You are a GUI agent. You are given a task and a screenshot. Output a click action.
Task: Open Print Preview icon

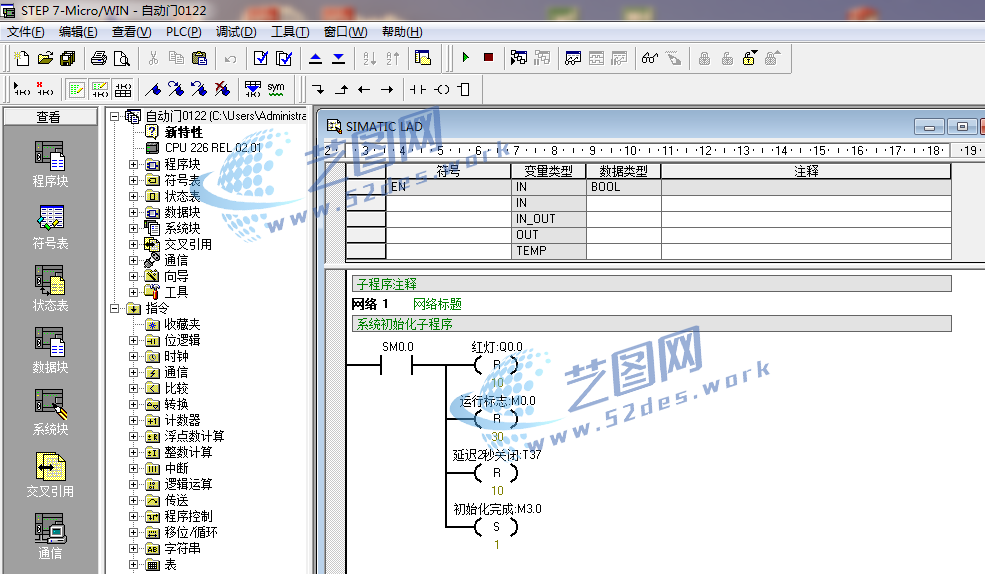pos(121,58)
